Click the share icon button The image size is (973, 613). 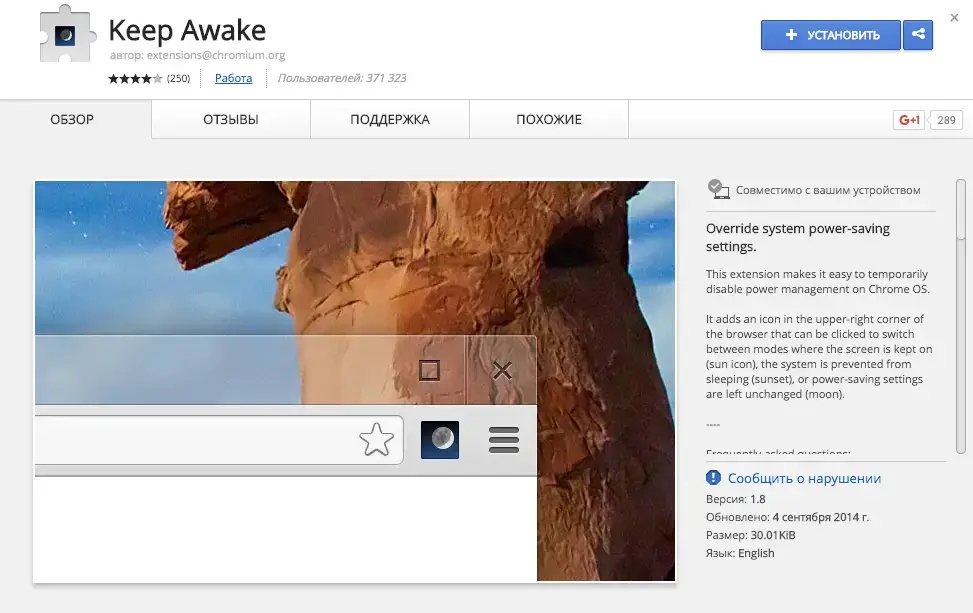click(x=917, y=35)
